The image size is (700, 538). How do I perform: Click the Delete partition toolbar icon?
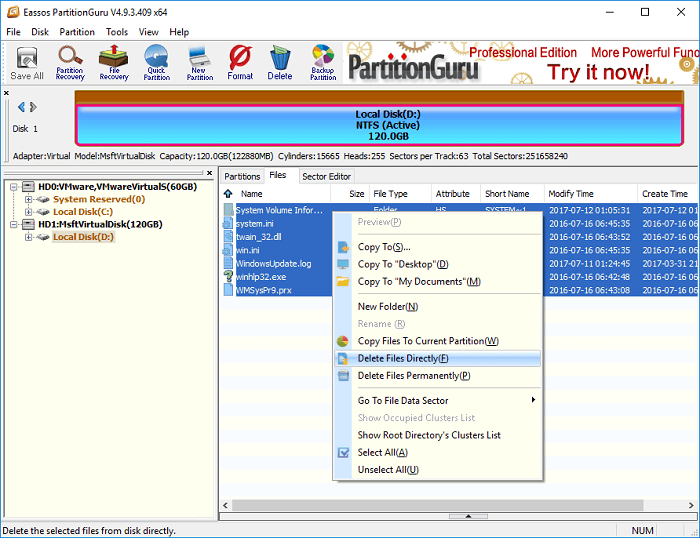(280, 63)
